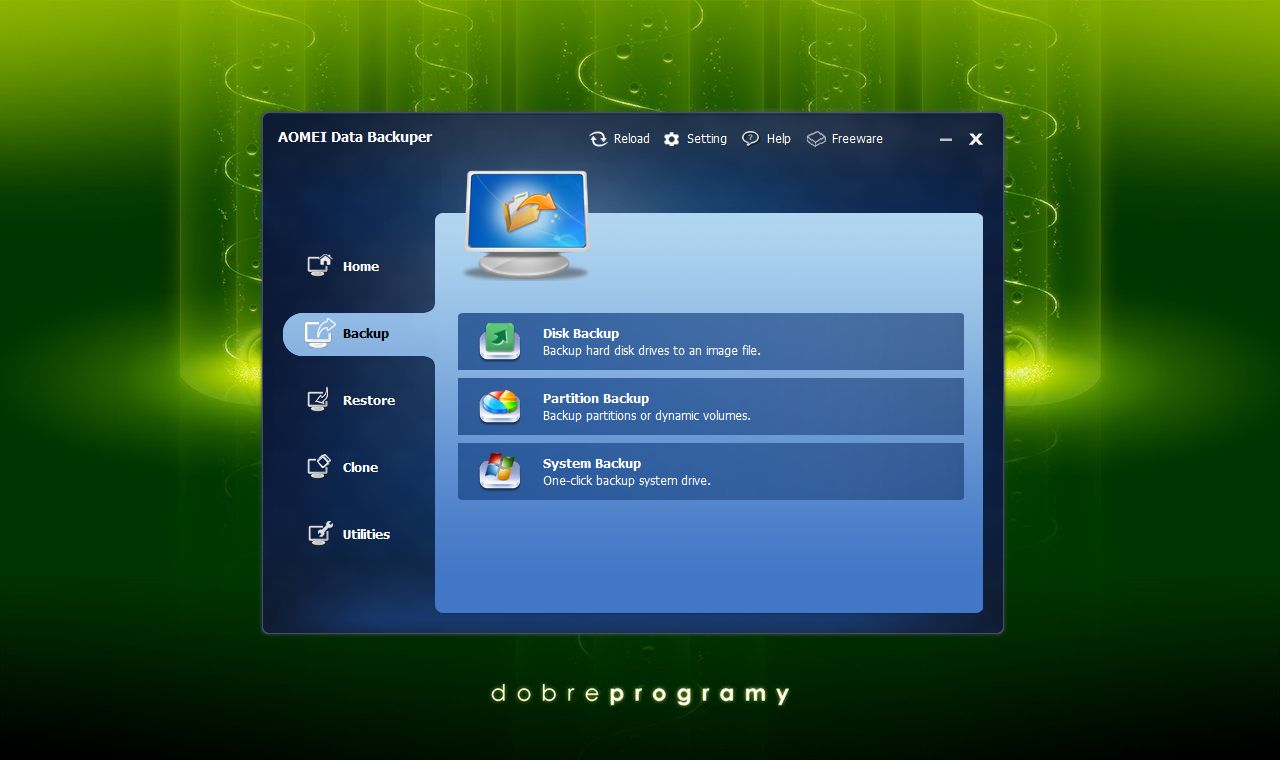Image resolution: width=1280 pixels, height=760 pixels.
Task: Click the Home monitor icon in sidebar
Action: (319, 265)
